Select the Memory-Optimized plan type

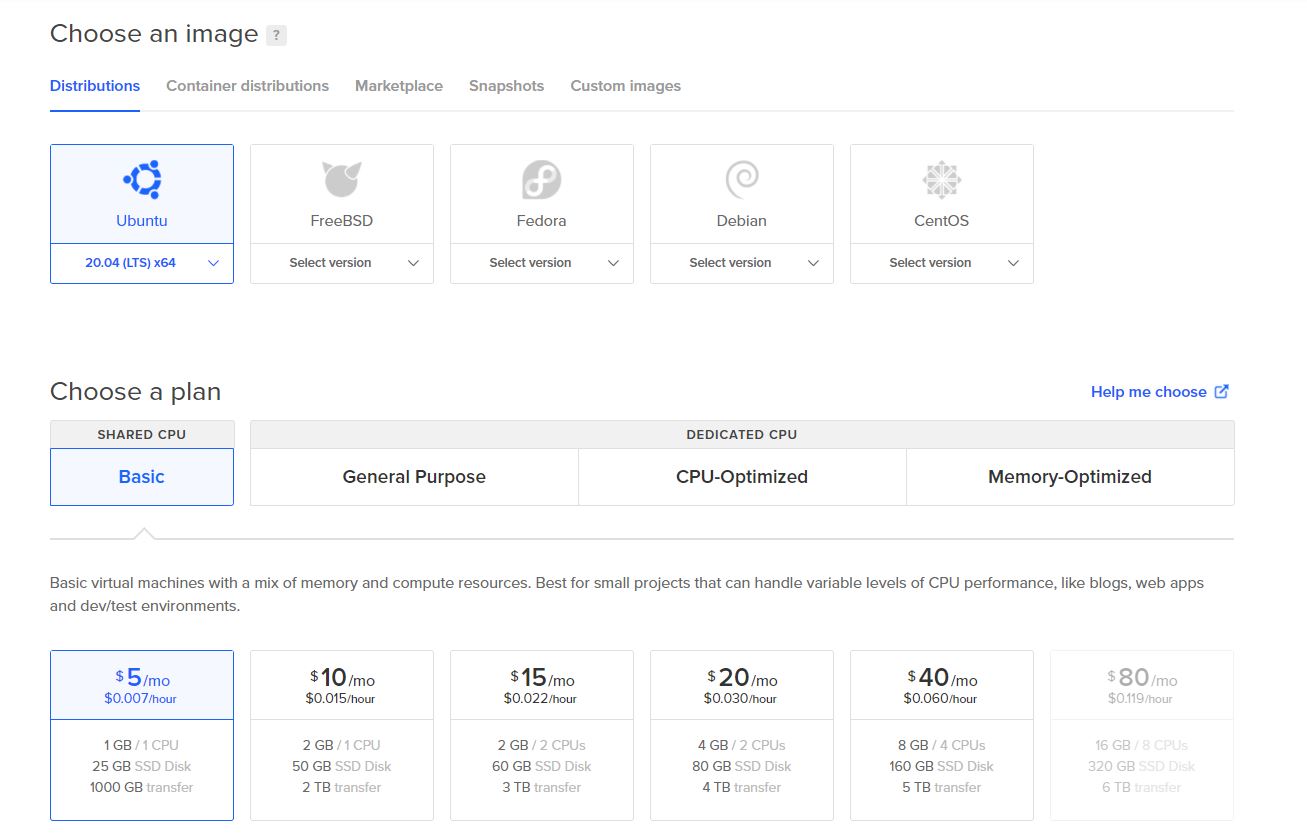[1070, 477]
